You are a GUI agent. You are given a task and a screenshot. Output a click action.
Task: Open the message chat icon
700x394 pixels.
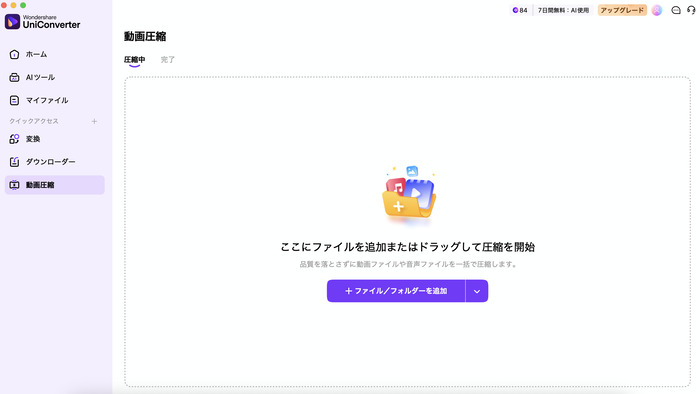676,10
